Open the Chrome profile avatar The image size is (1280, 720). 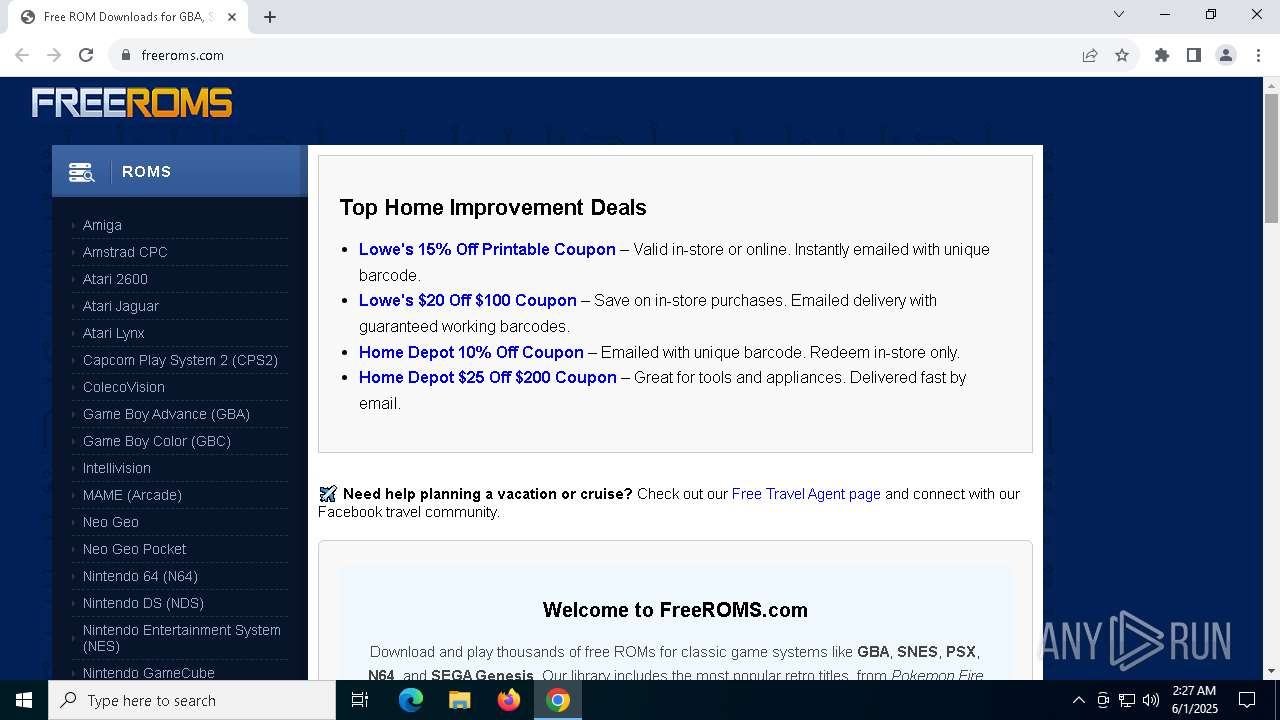pyautogui.click(x=1226, y=55)
